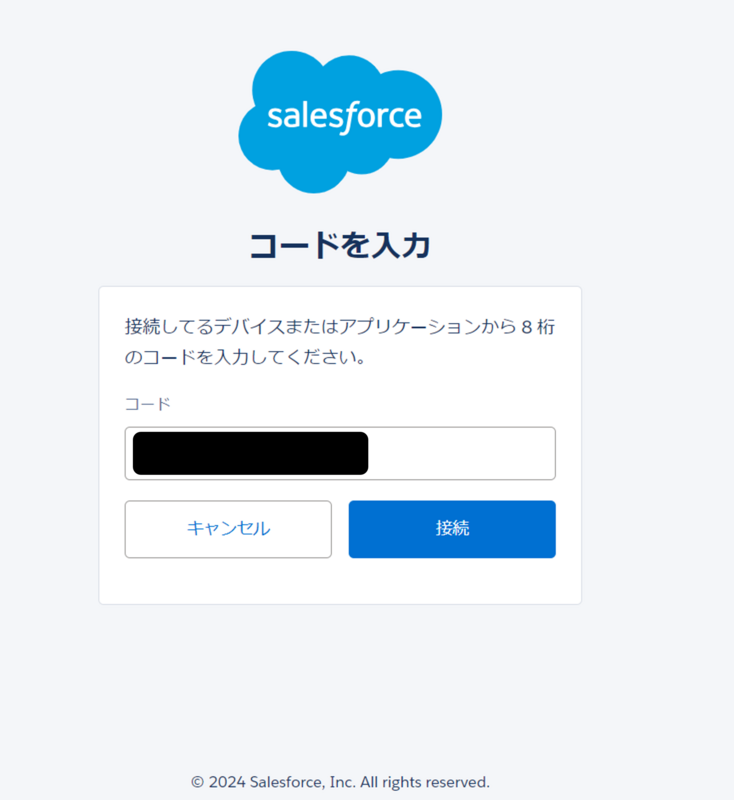Click the キャンセル label text

pyautogui.click(x=228, y=529)
